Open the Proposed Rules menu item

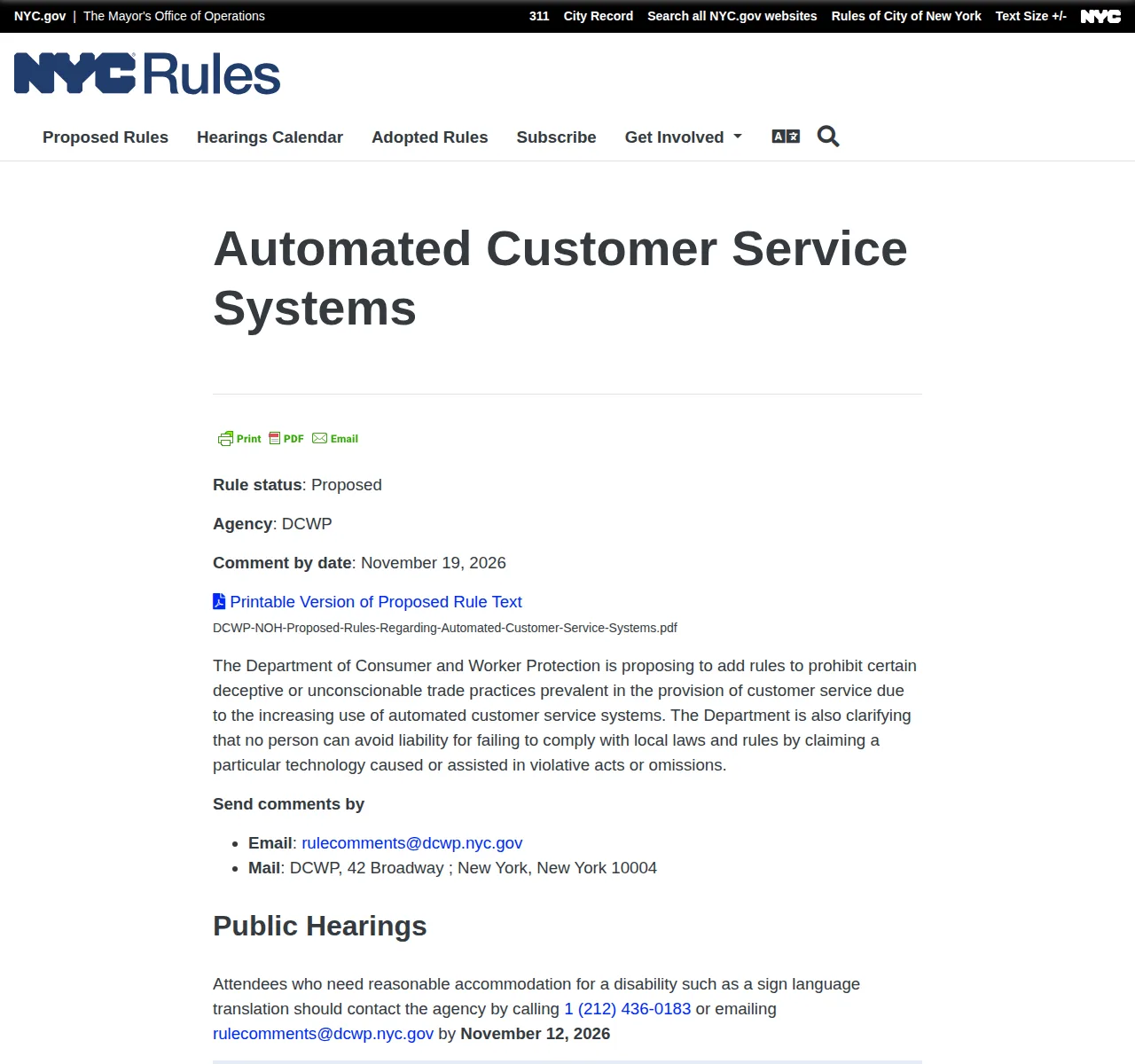click(106, 137)
